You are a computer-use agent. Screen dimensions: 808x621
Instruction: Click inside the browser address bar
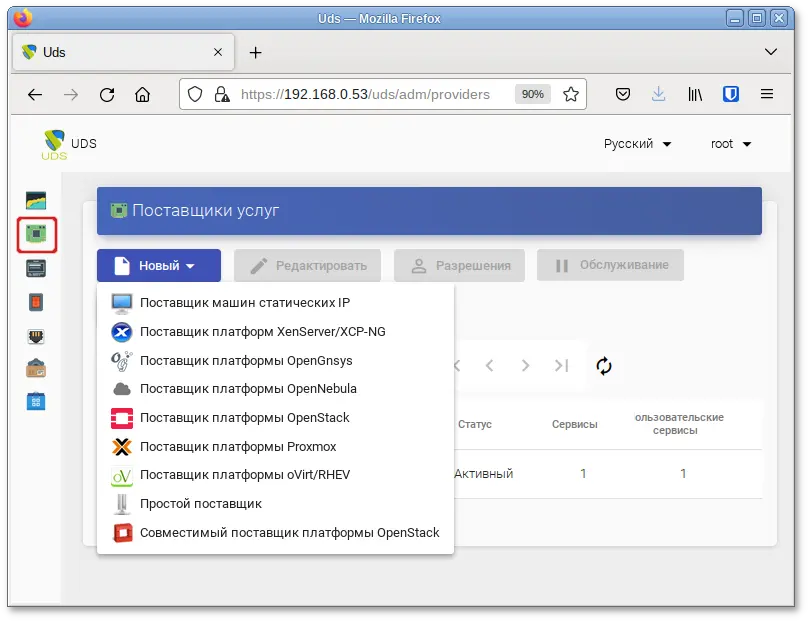pyautogui.click(x=380, y=94)
